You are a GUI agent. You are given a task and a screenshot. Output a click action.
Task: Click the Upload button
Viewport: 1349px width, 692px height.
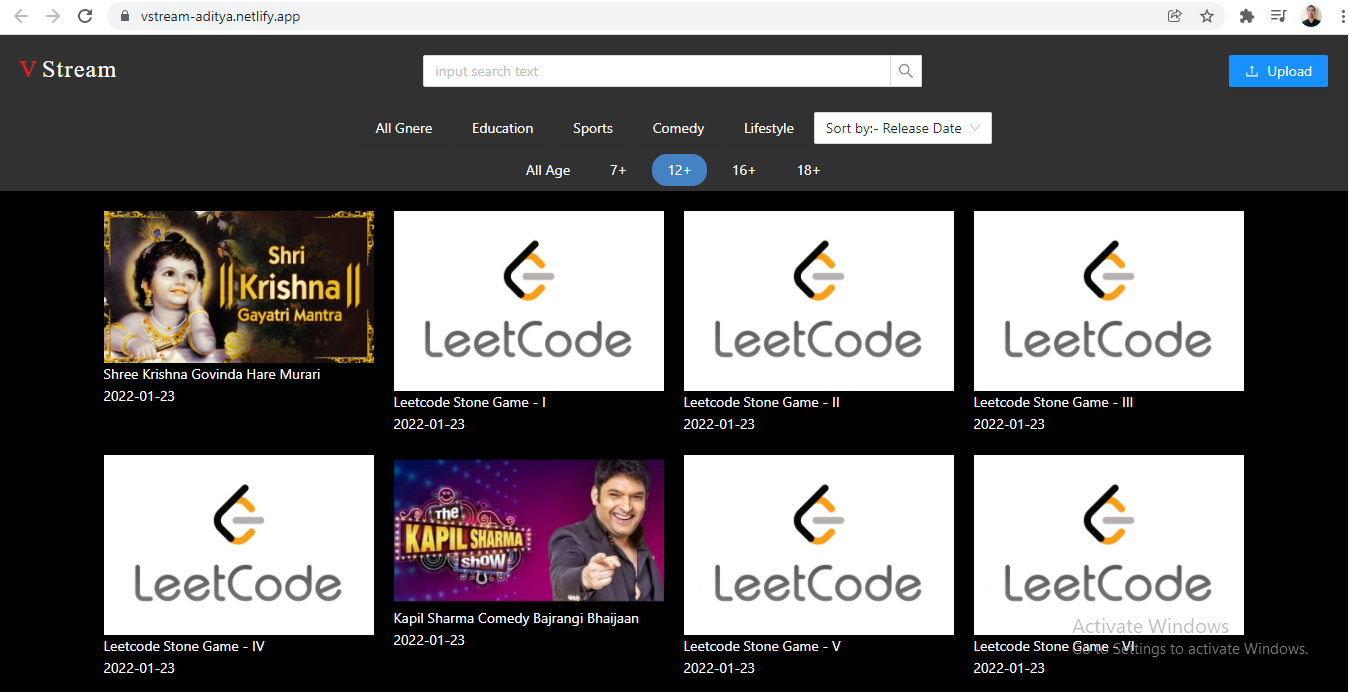[1278, 71]
